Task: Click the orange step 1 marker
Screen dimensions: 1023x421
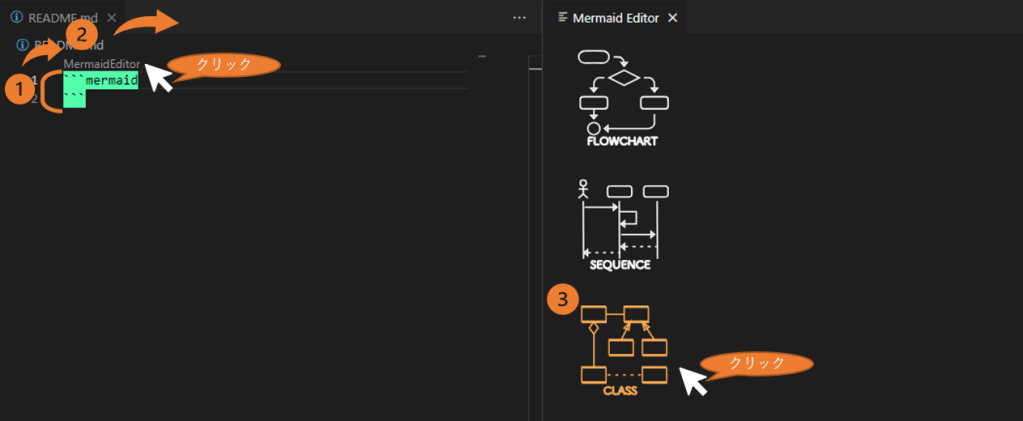Action: 19,88
